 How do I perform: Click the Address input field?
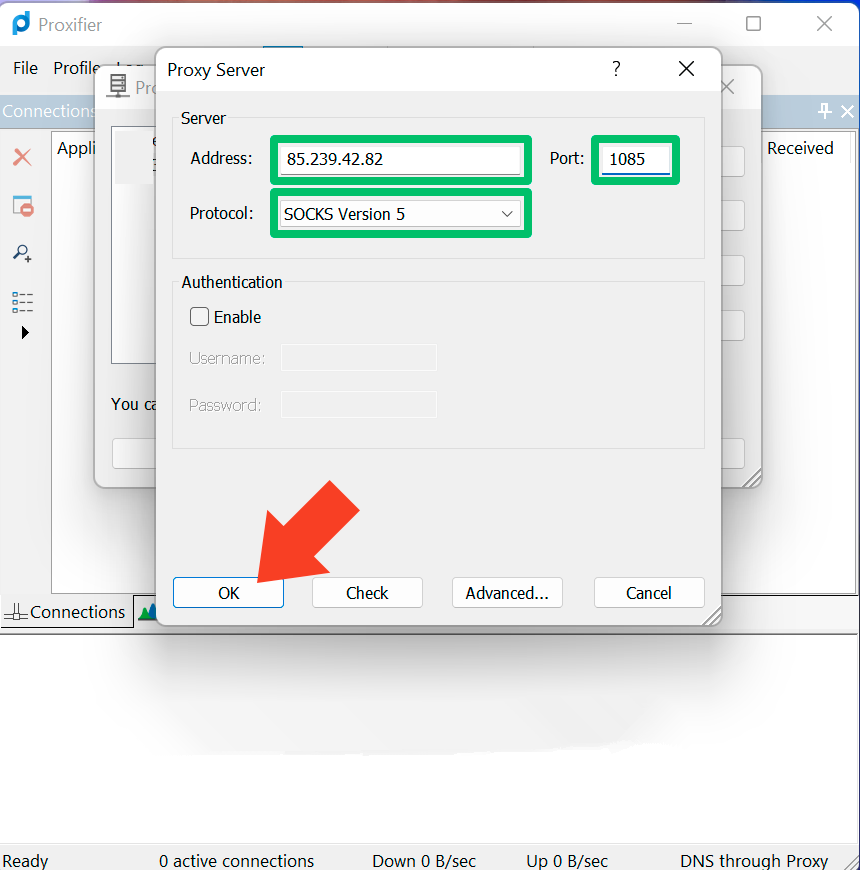click(x=400, y=159)
